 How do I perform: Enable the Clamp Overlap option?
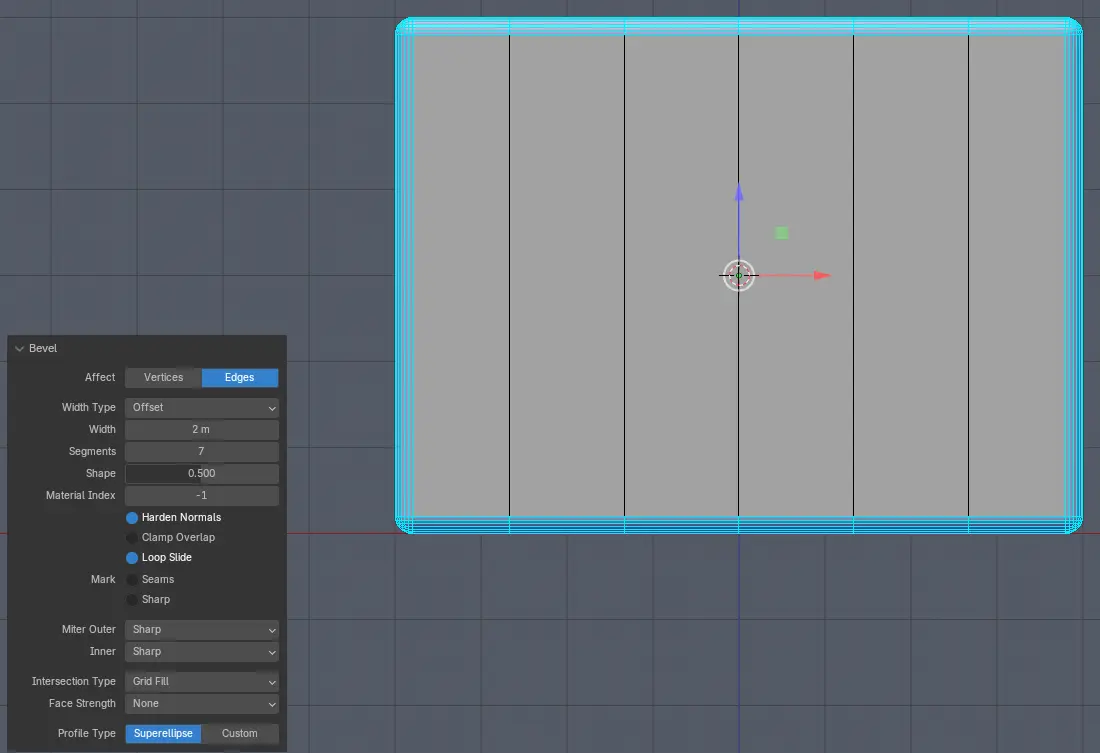coord(132,538)
